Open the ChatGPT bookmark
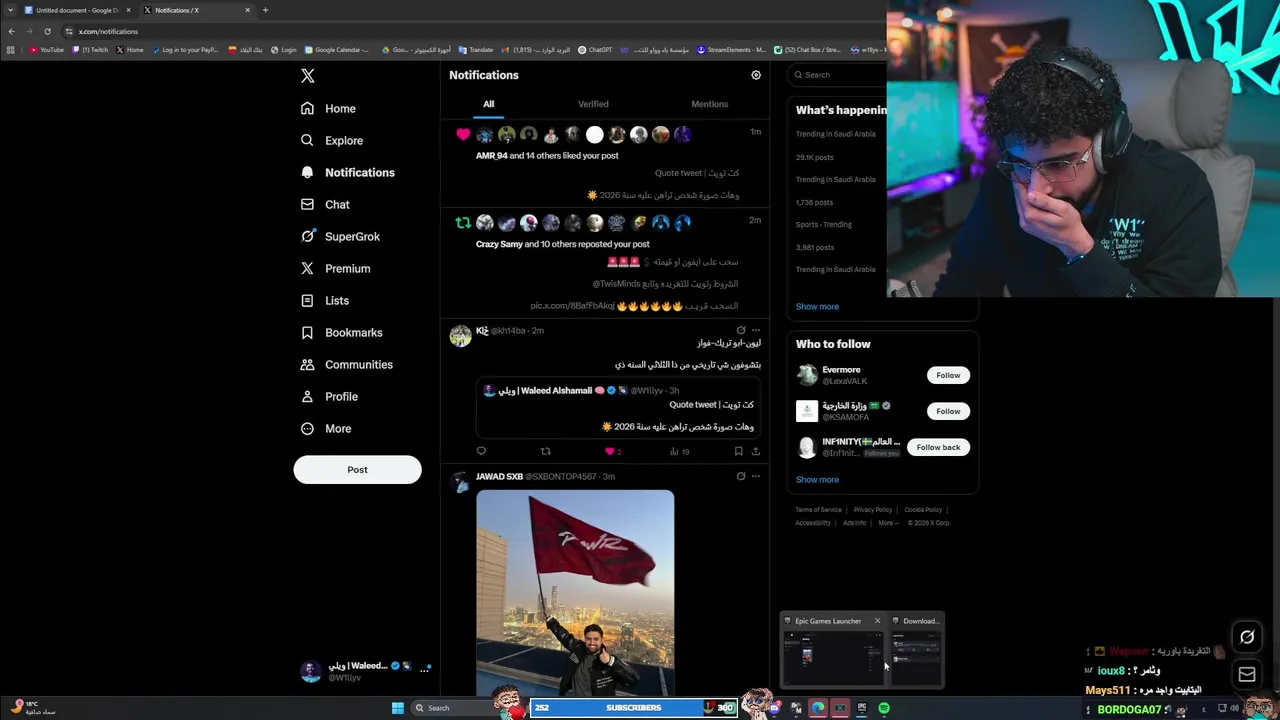Viewport: 1280px width, 720px height. 595,49
